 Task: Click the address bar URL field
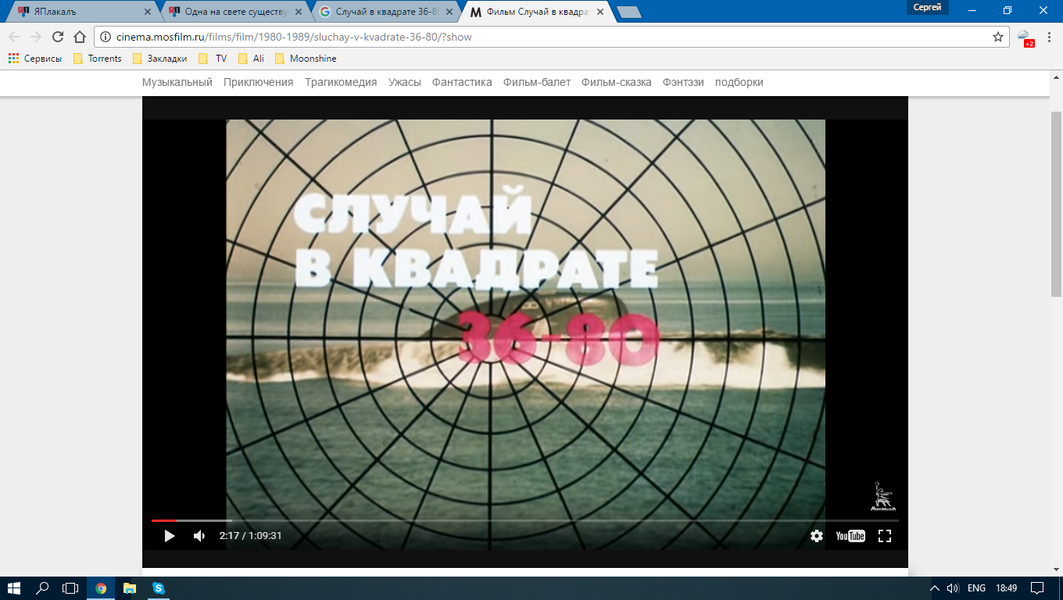point(550,37)
